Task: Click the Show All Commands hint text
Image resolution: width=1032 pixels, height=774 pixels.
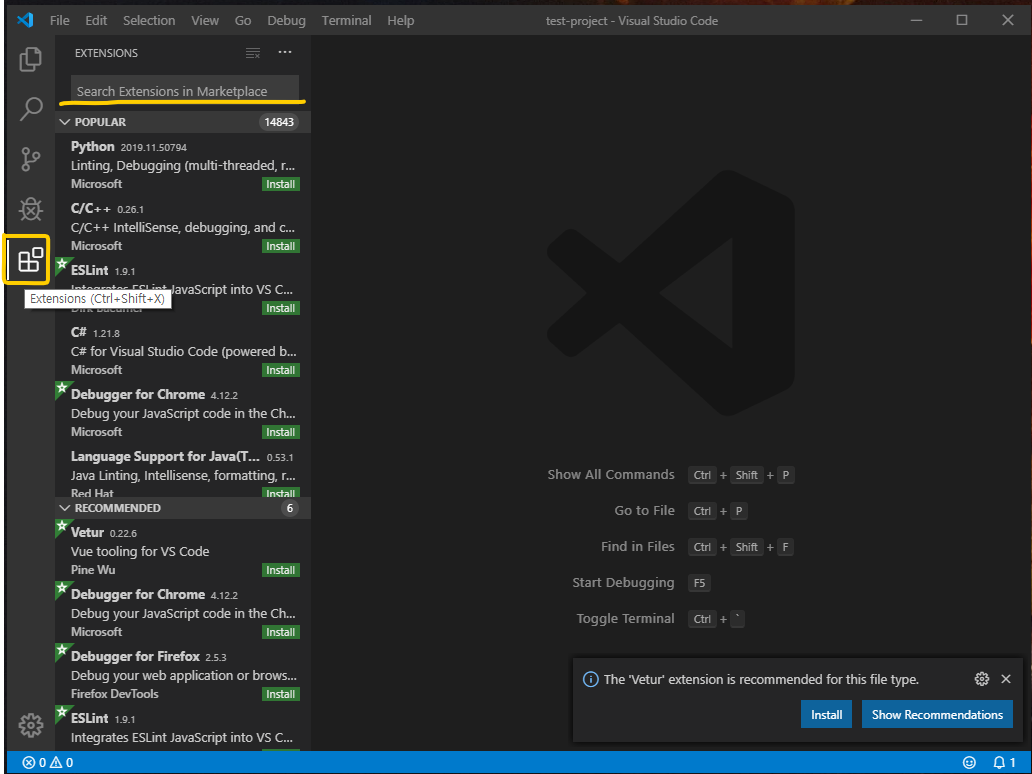Action: tap(611, 475)
